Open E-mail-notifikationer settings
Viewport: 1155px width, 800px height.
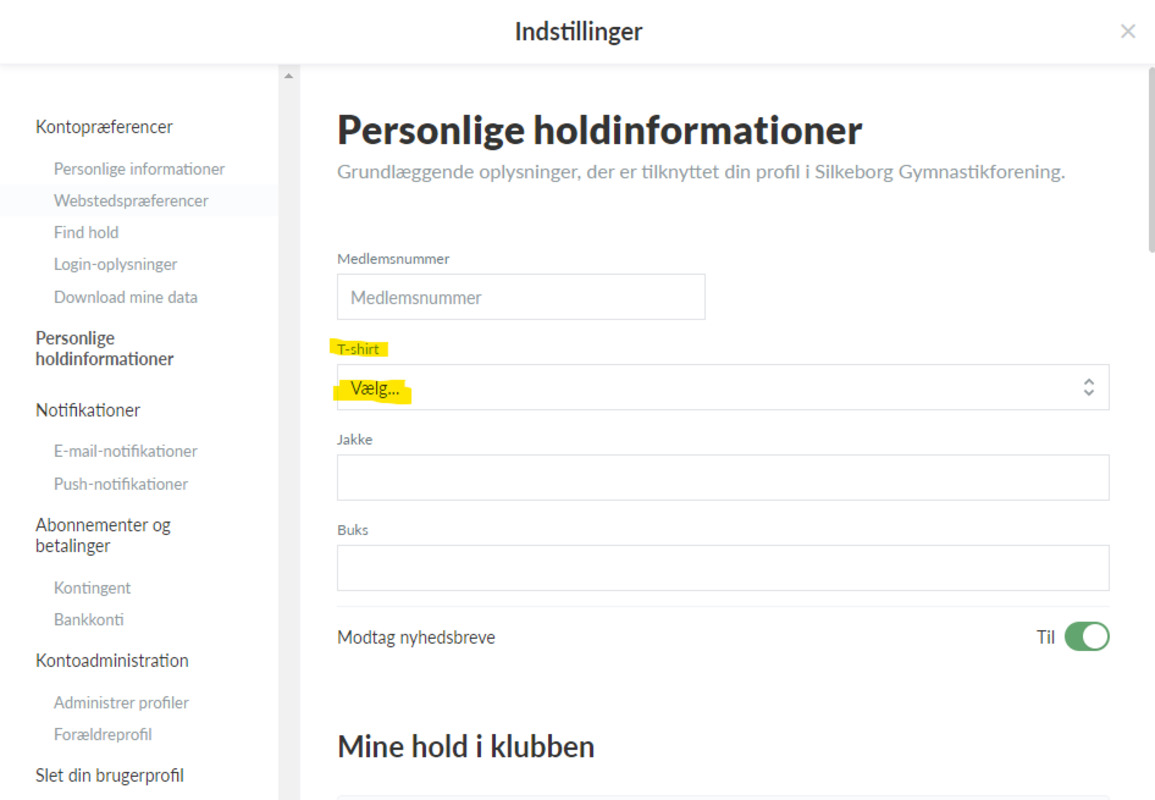[x=125, y=451]
